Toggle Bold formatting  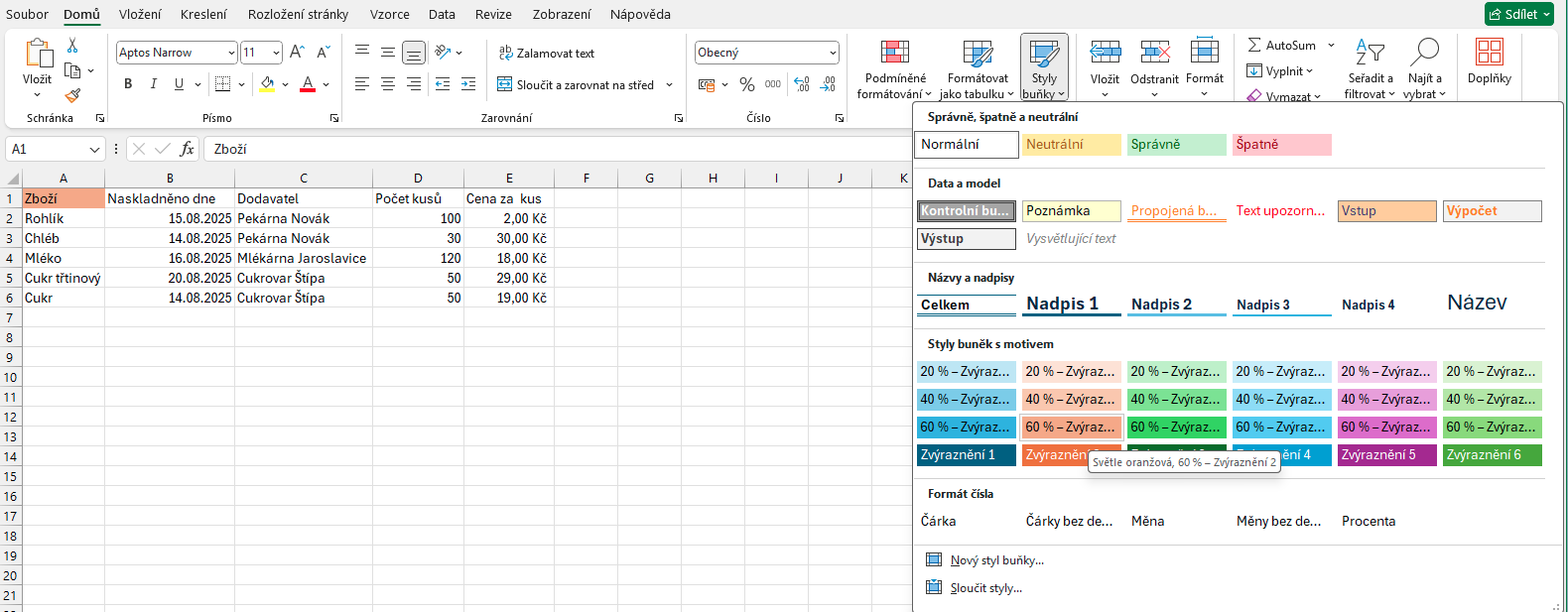coord(128,84)
